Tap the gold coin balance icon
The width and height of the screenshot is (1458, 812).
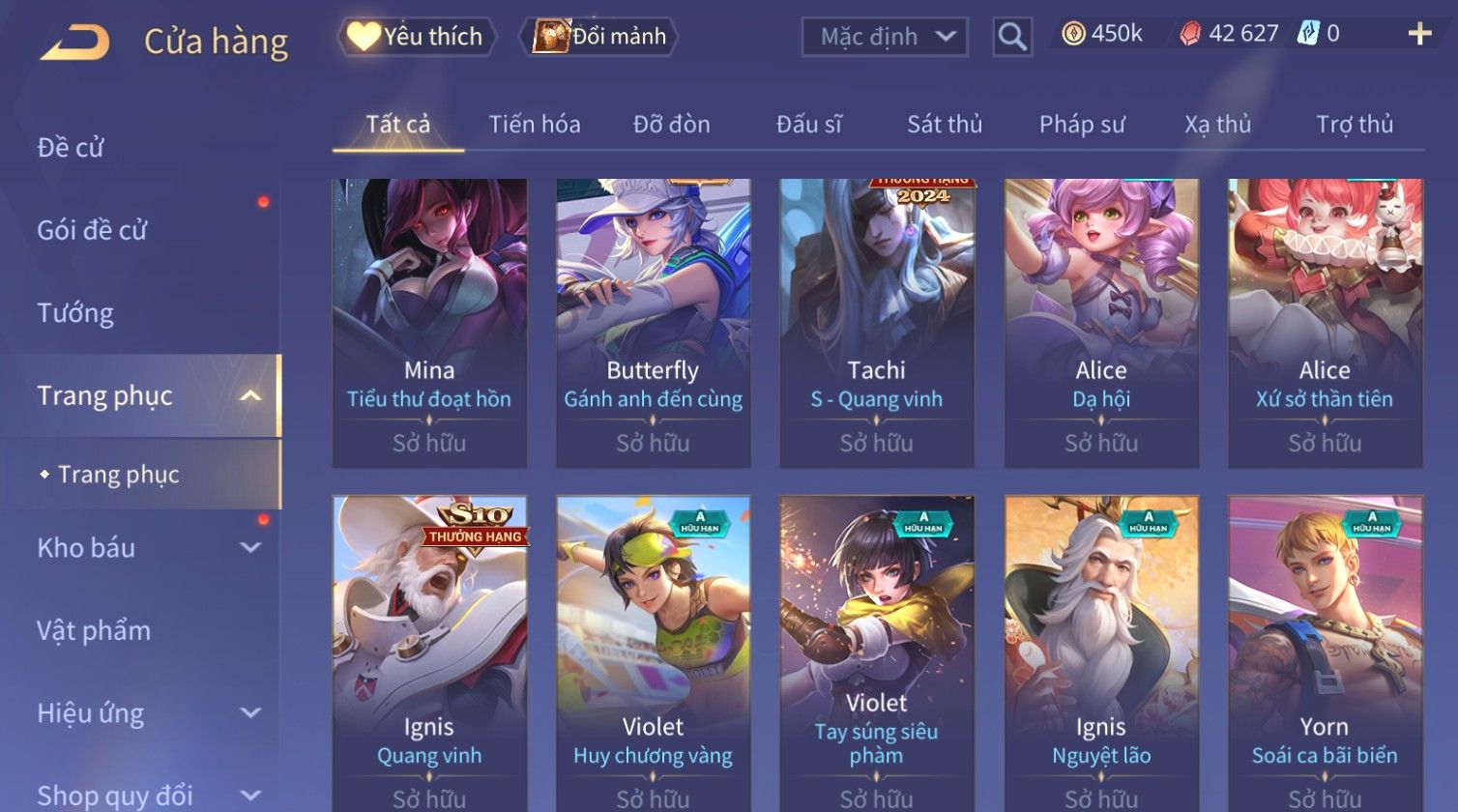(1073, 34)
